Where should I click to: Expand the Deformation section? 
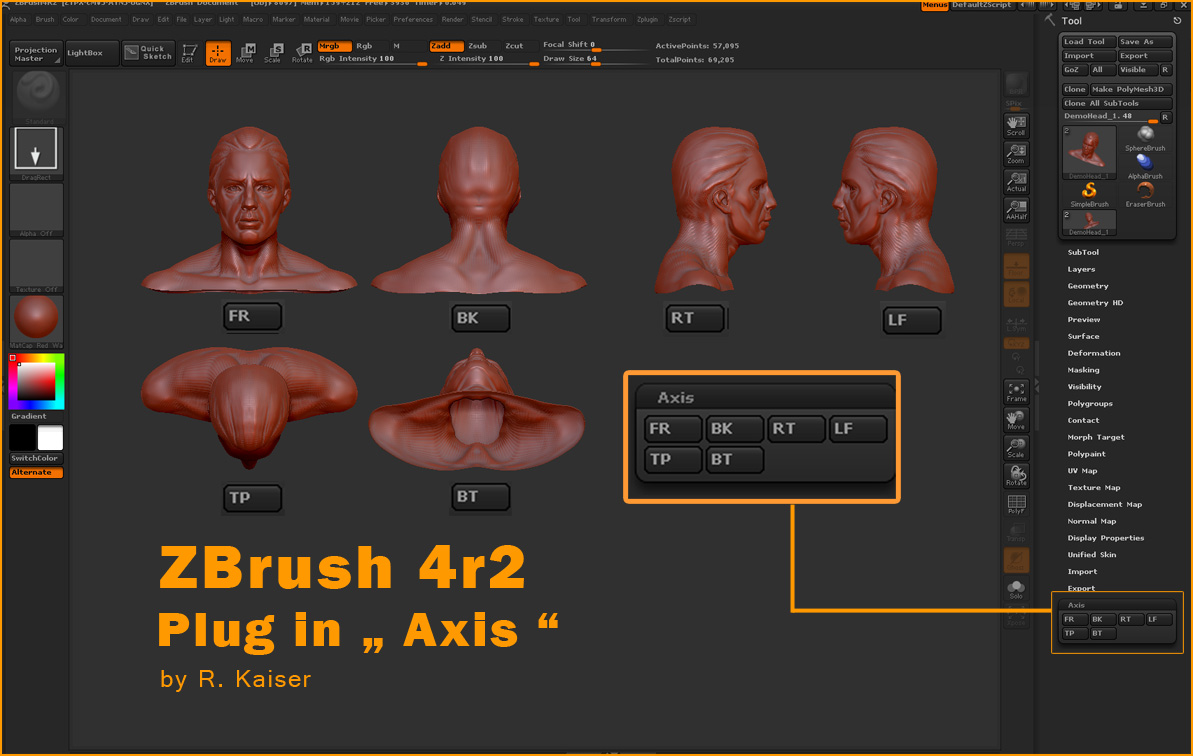click(x=1093, y=353)
